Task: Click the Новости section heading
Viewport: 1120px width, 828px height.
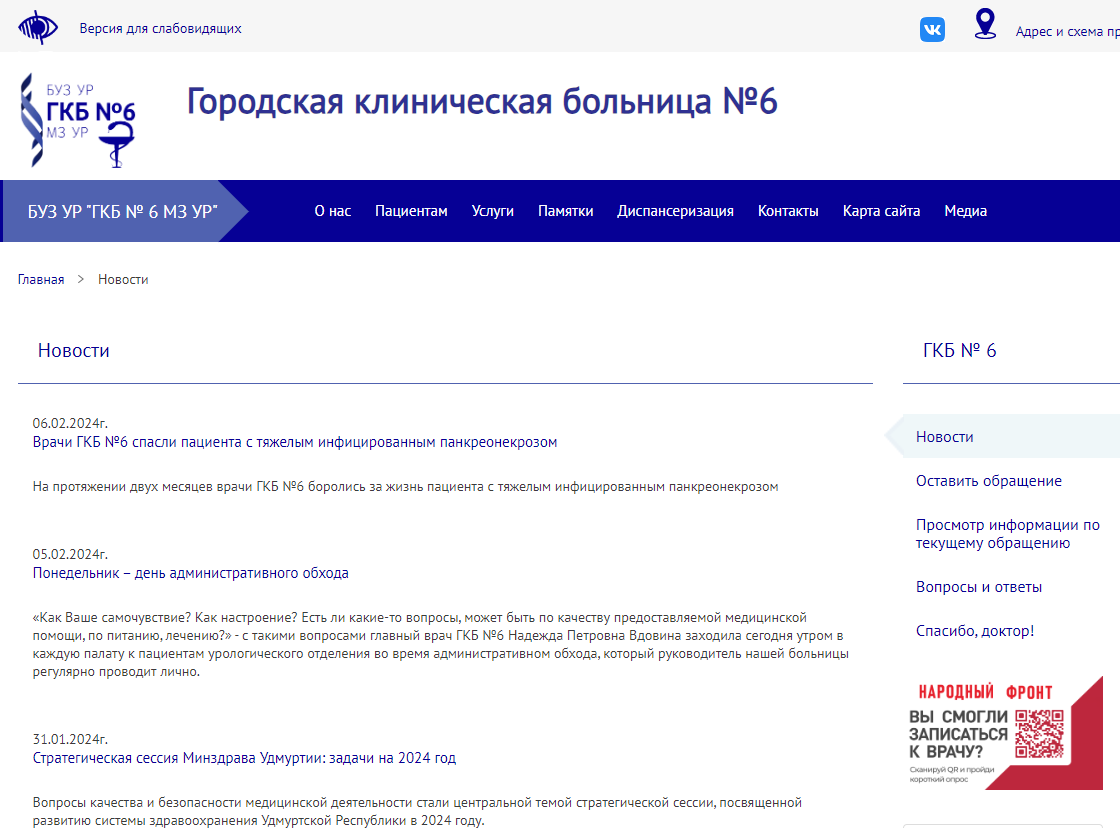Action: [74, 350]
